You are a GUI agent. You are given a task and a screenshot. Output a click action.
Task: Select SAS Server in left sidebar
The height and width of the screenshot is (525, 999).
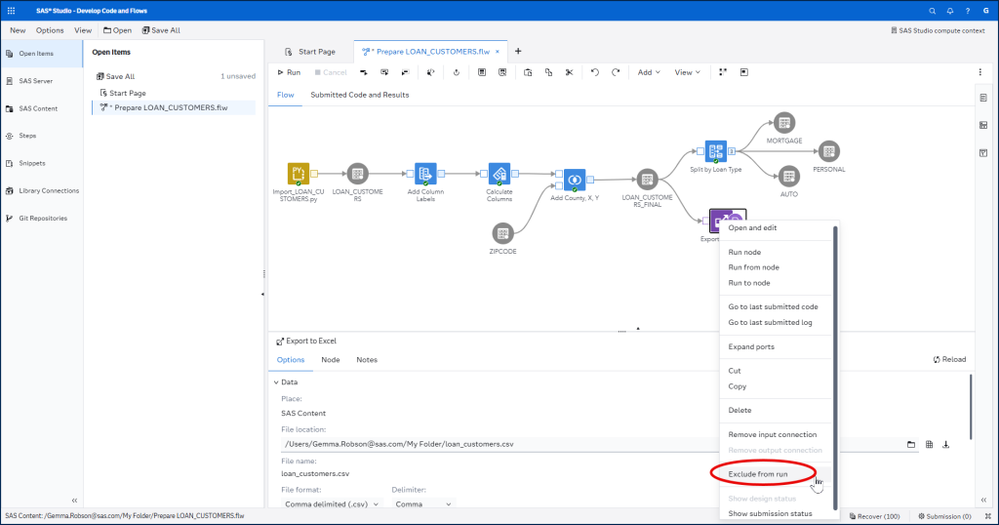[x=41, y=81]
